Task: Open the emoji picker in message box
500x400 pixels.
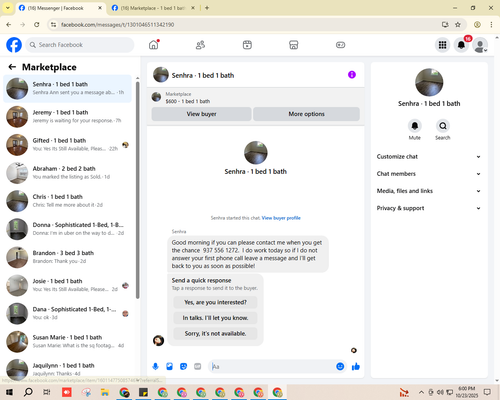Action: coord(340,367)
